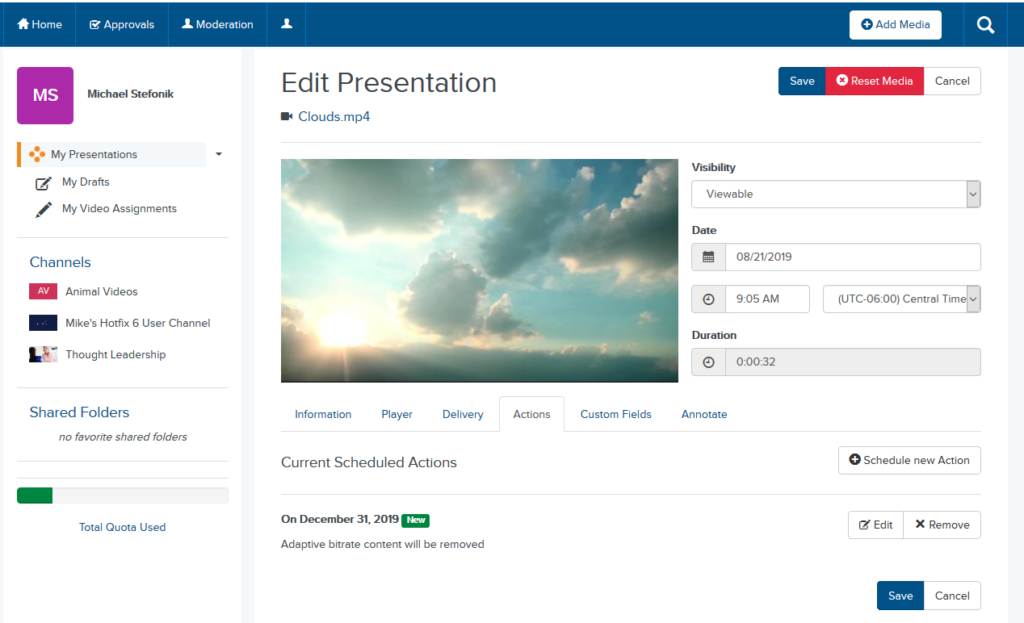Click the top Cancel button

[952, 81]
